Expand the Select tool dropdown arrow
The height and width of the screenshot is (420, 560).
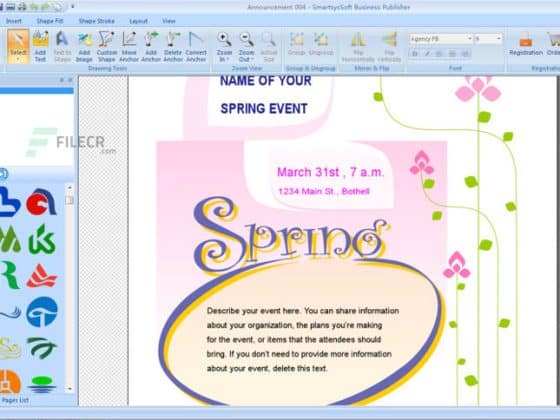point(18,59)
